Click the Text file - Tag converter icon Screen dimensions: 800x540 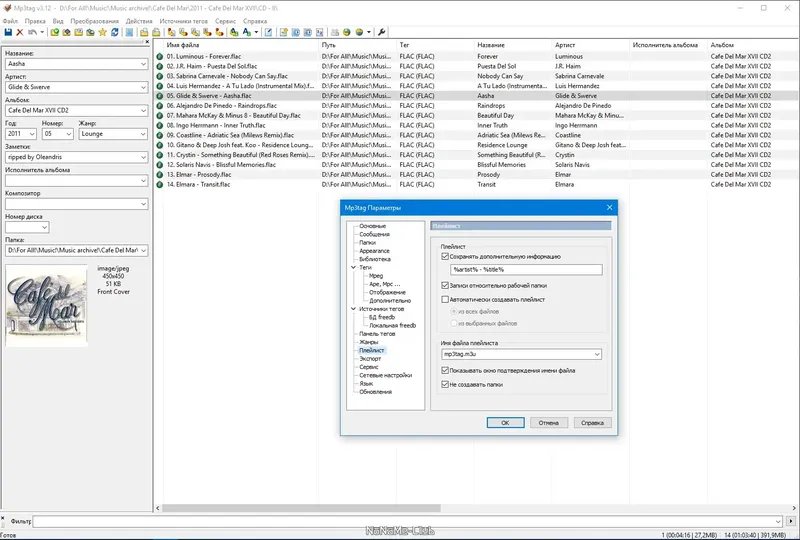point(207,32)
